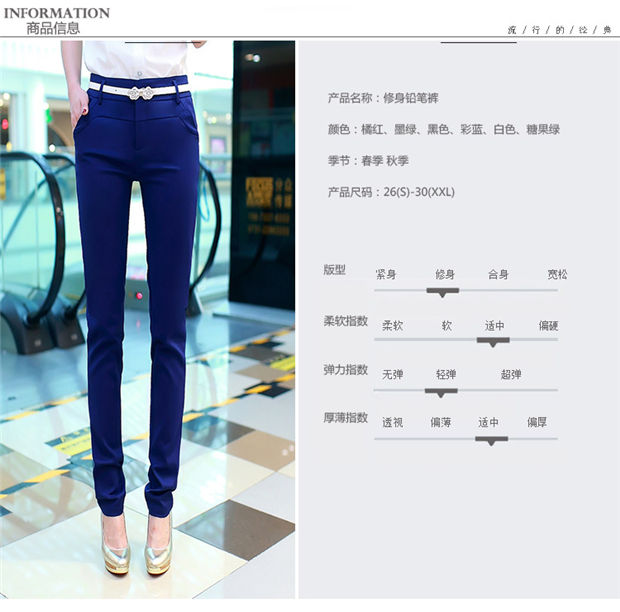Image resolution: width=620 pixels, height=612 pixels.
Task: Click the '产品尺码：26(S)-30(XXL)' line
Action: (x=391, y=192)
